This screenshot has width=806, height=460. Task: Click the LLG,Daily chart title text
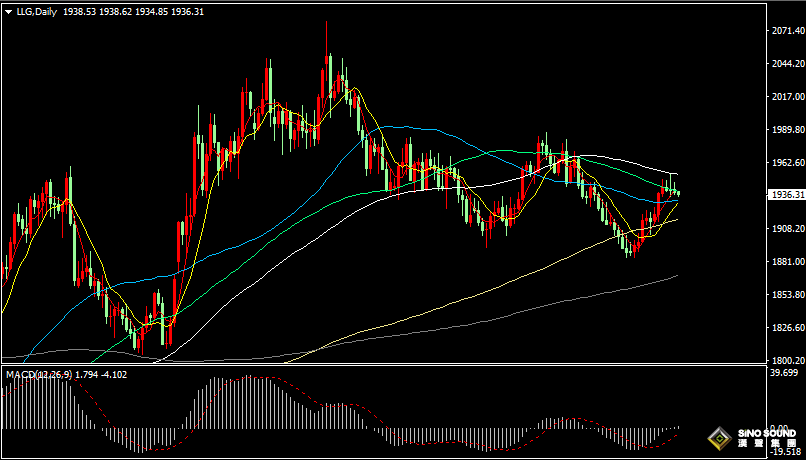coord(38,10)
